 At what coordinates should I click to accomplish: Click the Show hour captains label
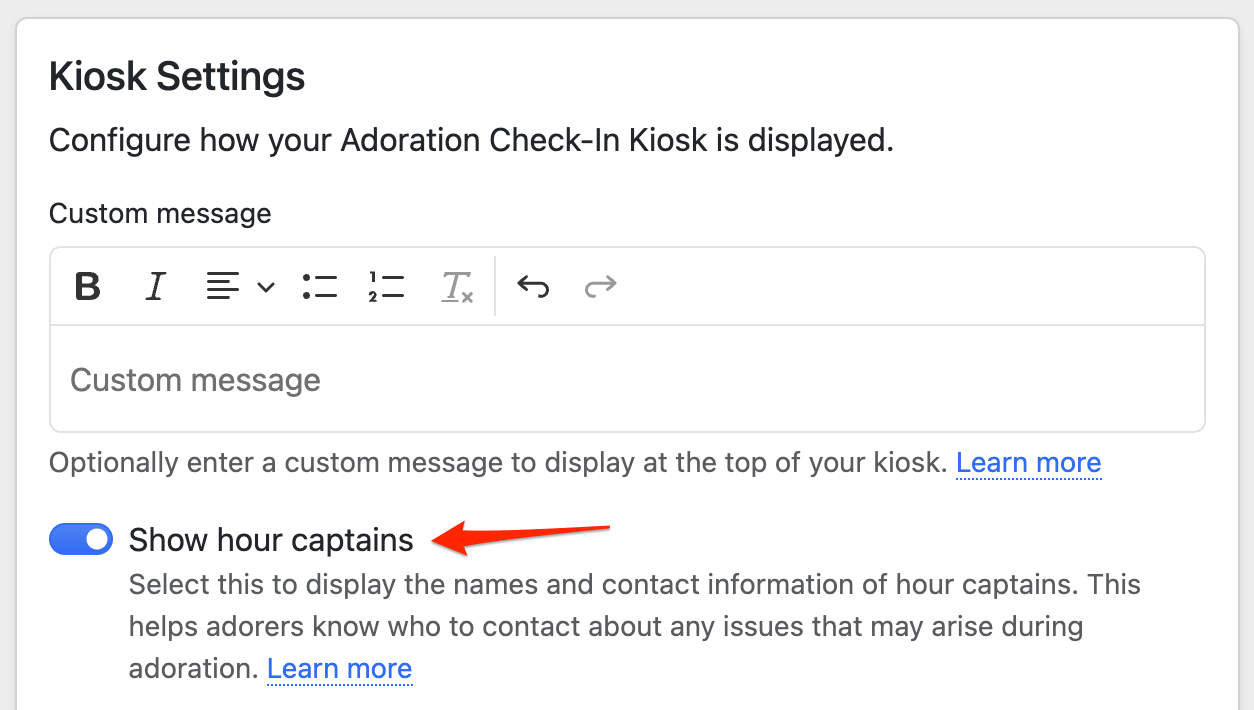click(271, 540)
